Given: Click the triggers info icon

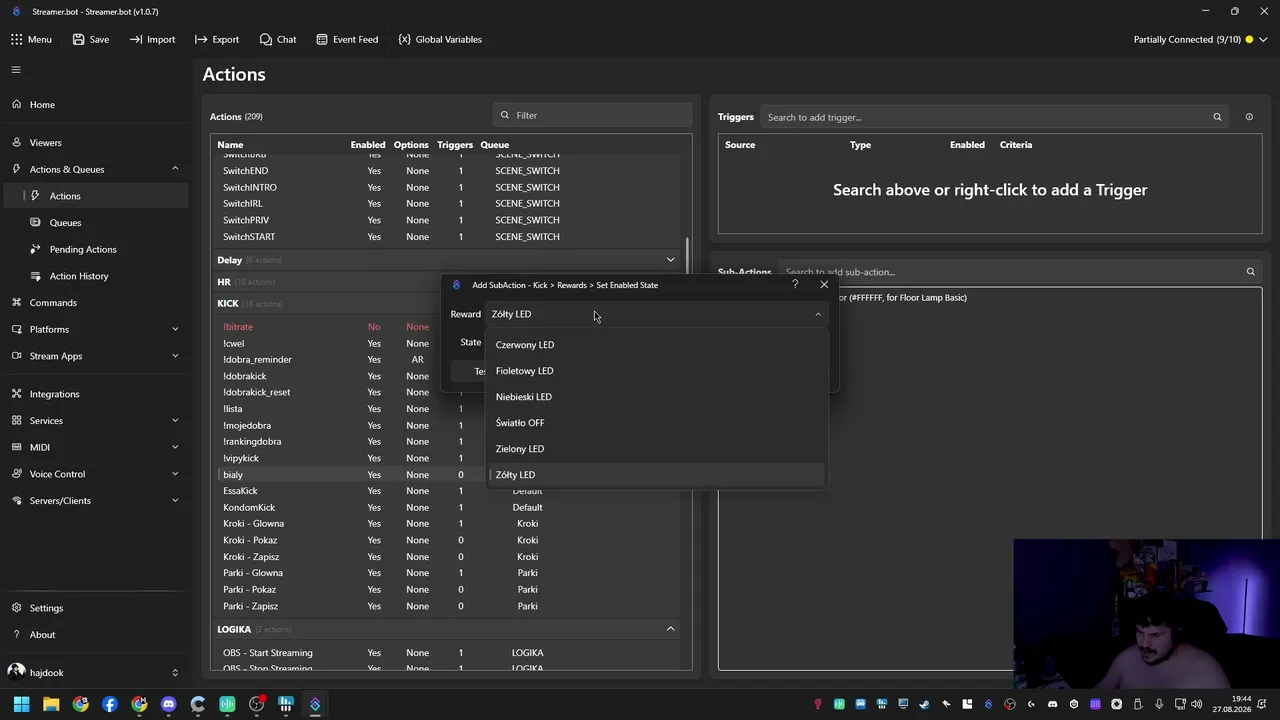Looking at the screenshot, I should pos(1249,117).
